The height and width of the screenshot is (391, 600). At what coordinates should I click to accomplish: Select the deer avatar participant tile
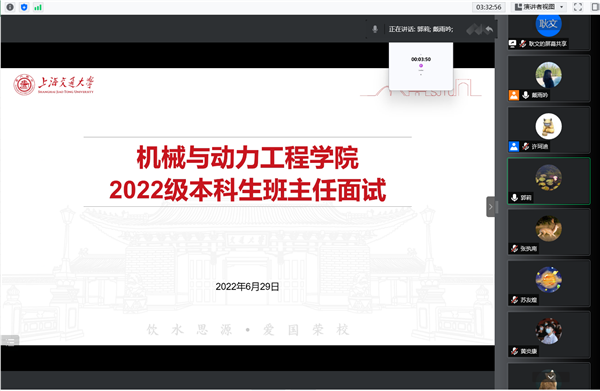pyautogui.click(x=548, y=232)
